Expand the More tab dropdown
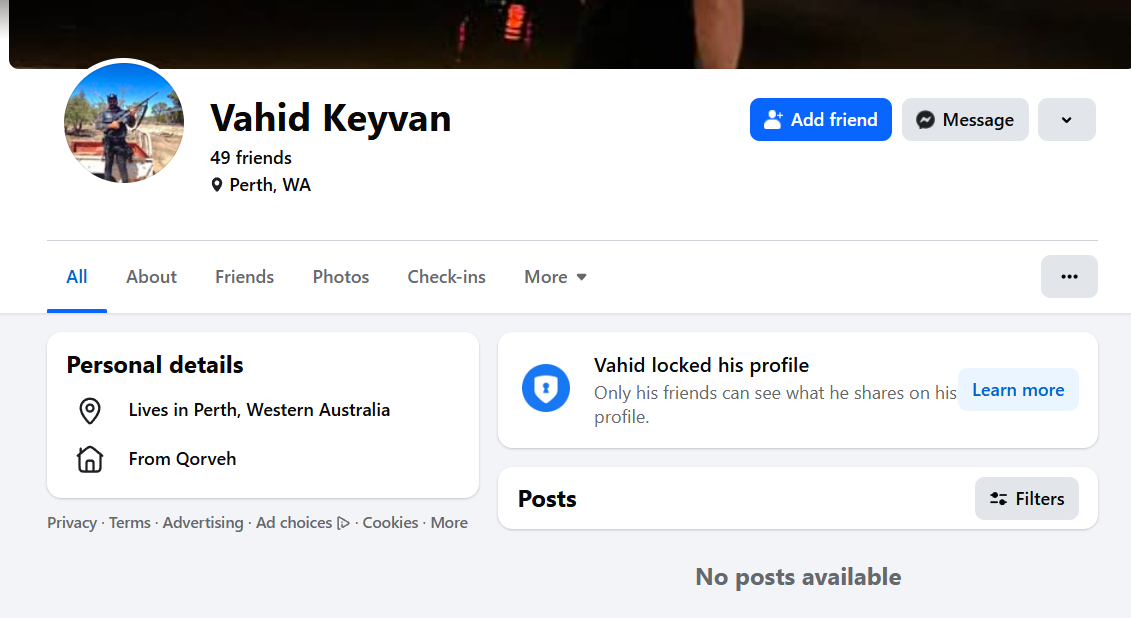The height and width of the screenshot is (618, 1131). point(555,277)
